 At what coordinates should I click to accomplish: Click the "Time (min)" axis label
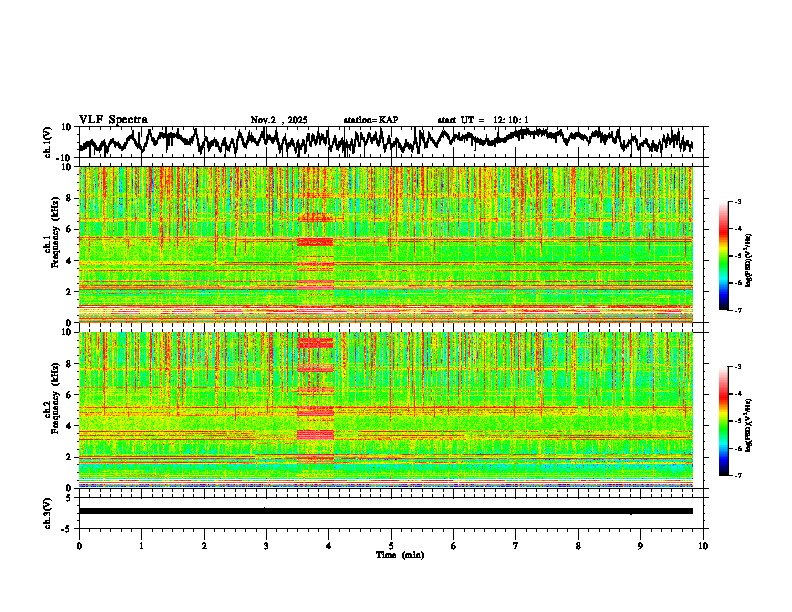pos(400,555)
